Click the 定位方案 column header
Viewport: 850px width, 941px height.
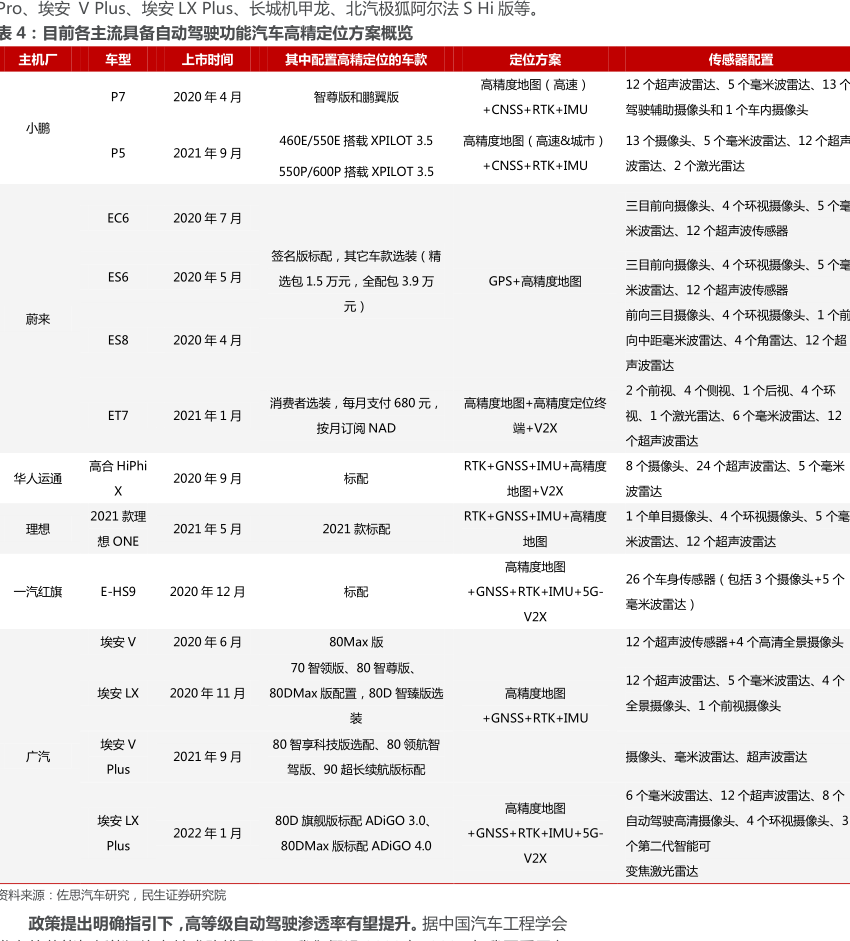click(535, 59)
